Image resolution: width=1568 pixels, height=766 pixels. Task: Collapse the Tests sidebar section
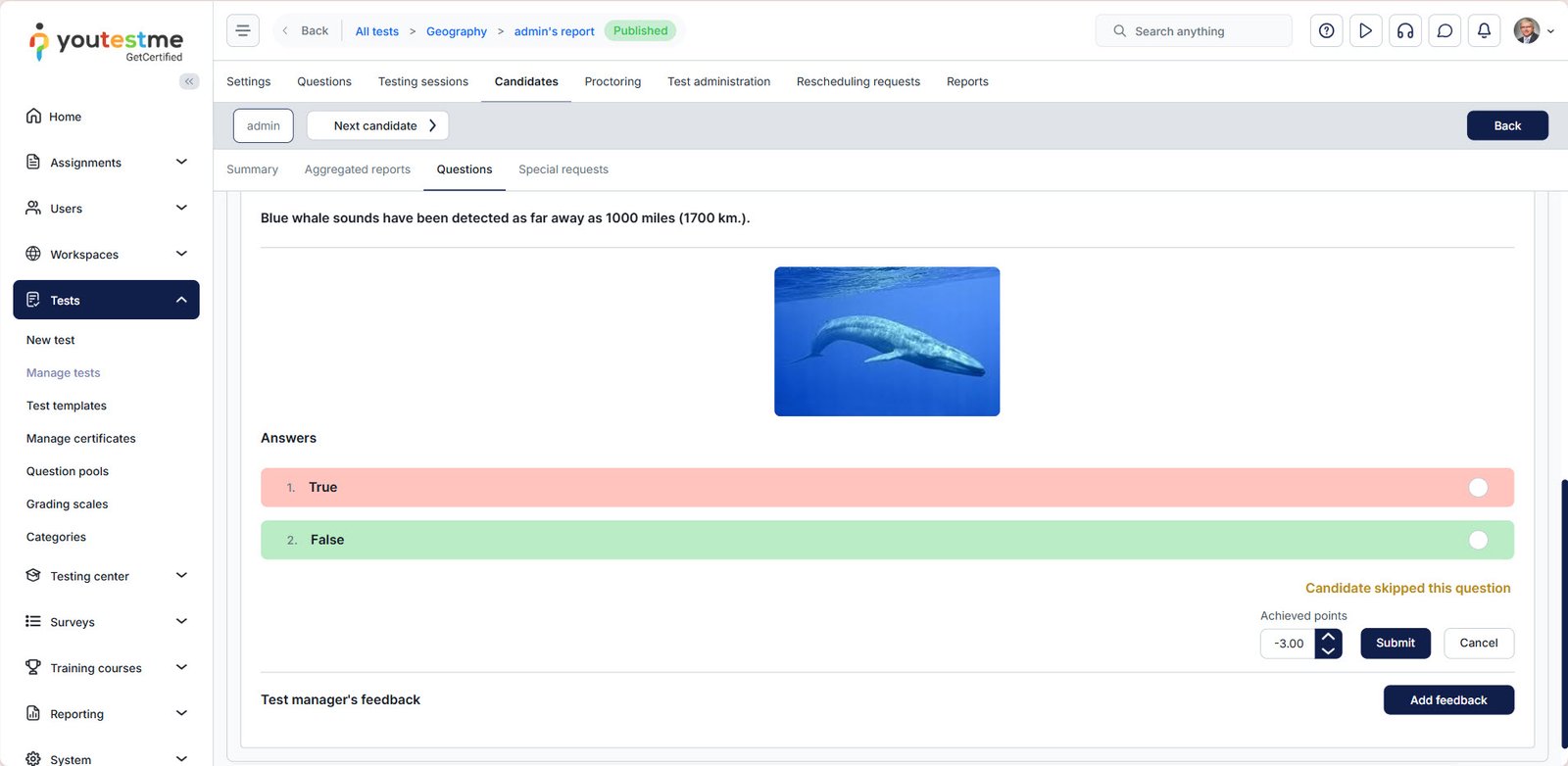(x=181, y=300)
